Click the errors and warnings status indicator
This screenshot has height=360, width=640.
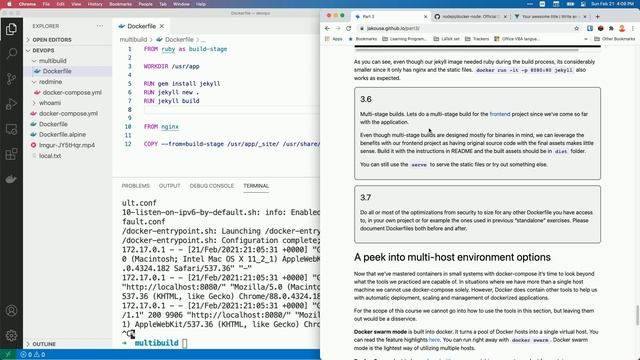pyautogui.click(x=33, y=354)
